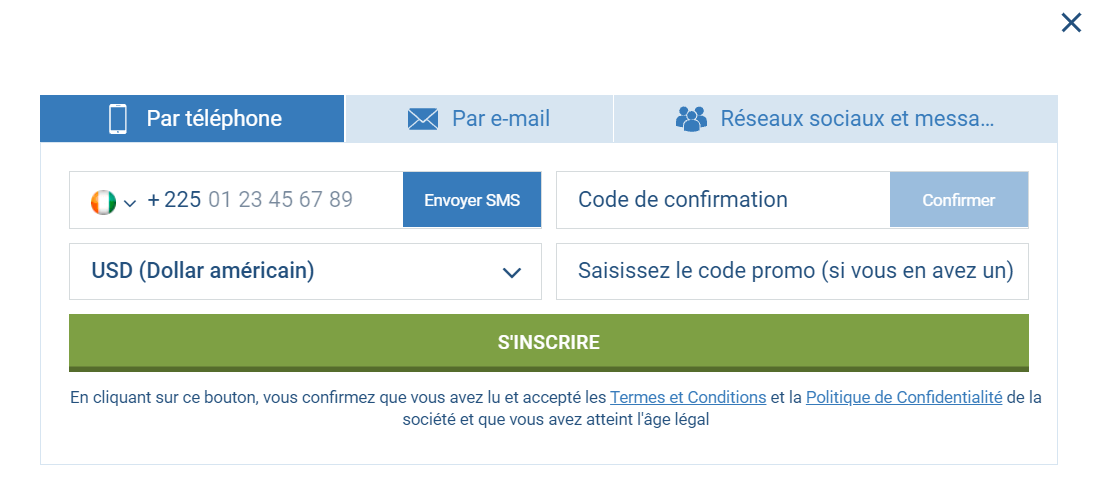
Task: Close the registration dialog with the X
Action: (1071, 23)
